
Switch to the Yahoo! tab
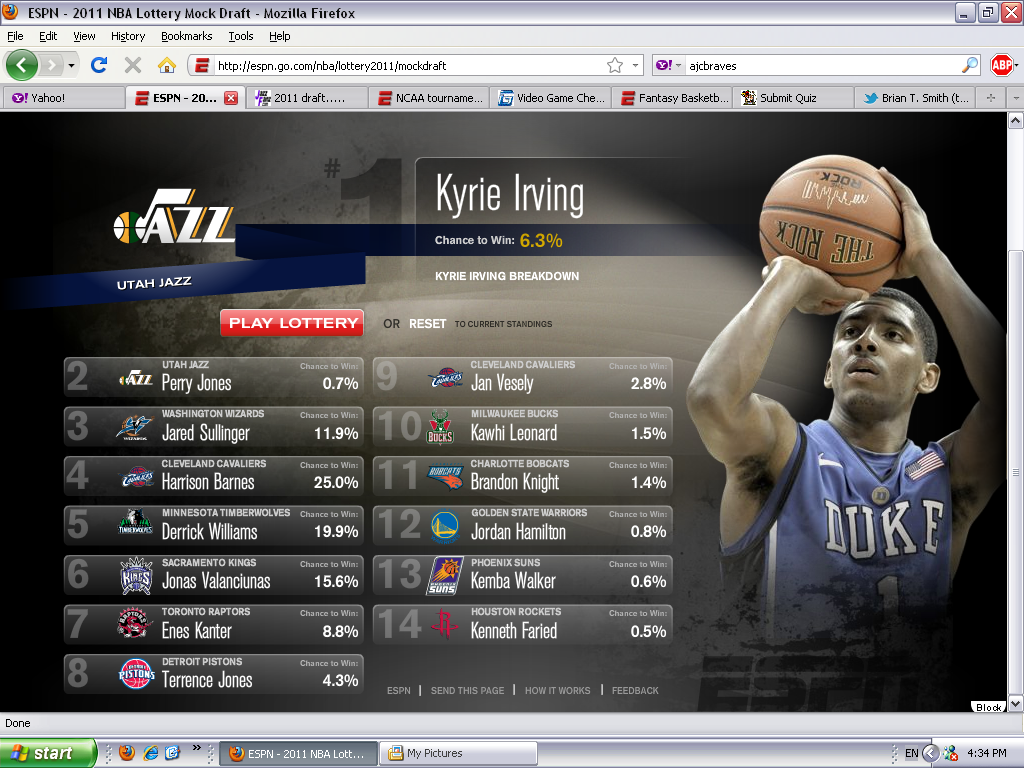click(63, 98)
